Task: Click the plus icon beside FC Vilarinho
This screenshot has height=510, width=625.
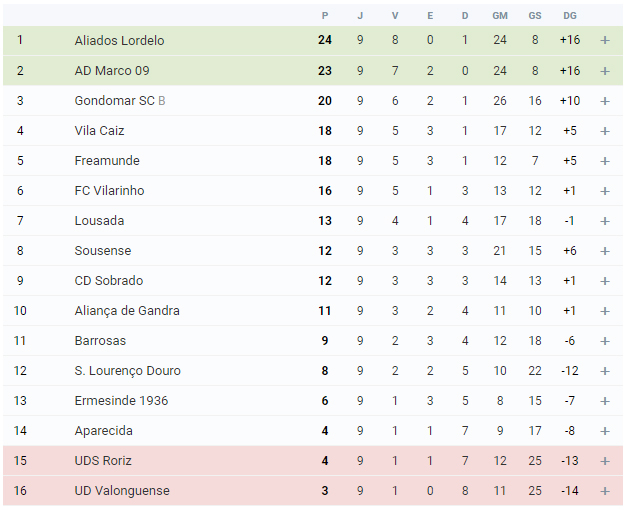Action: coord(605,191)
